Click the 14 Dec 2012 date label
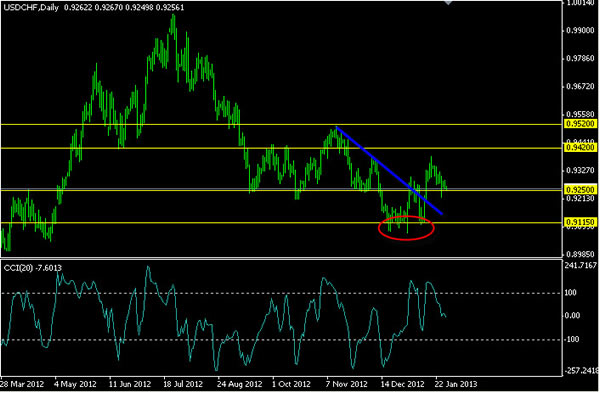This screenshot has width=600, height=393. 402,384
